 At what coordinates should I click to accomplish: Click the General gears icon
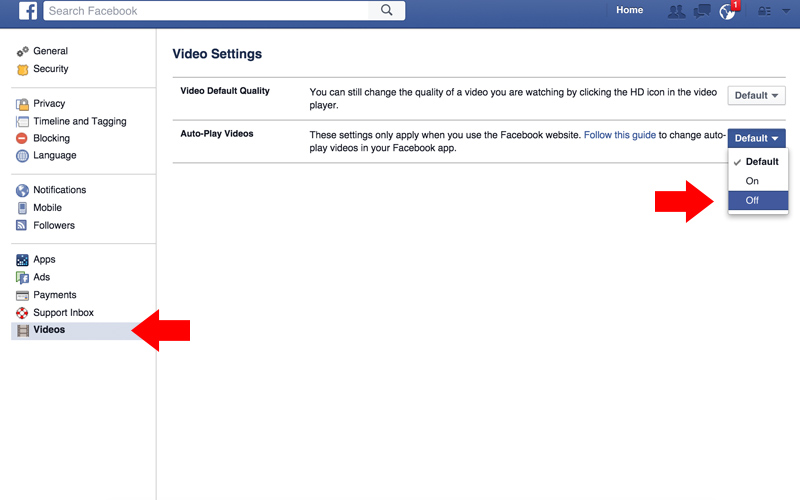22,52
